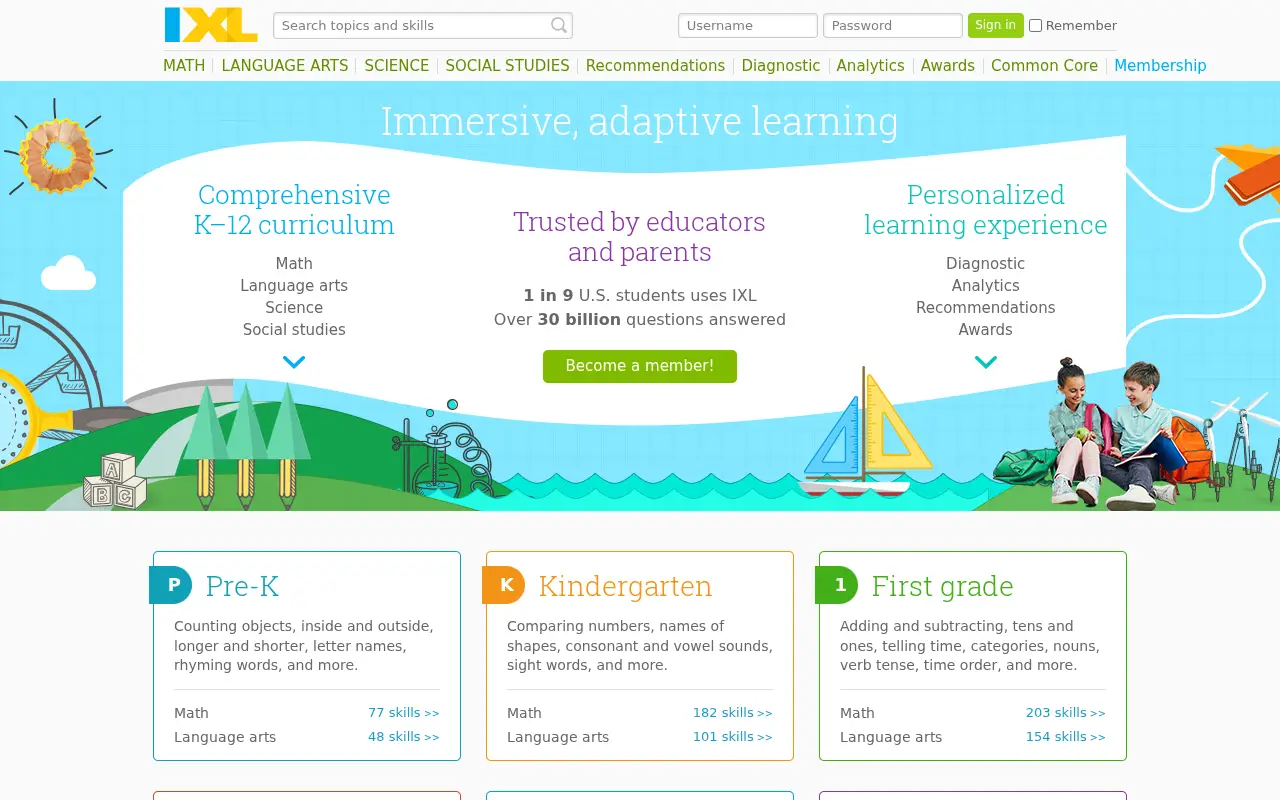
Task: Open the Awards nav item
Action: click(x=948, y=65)
